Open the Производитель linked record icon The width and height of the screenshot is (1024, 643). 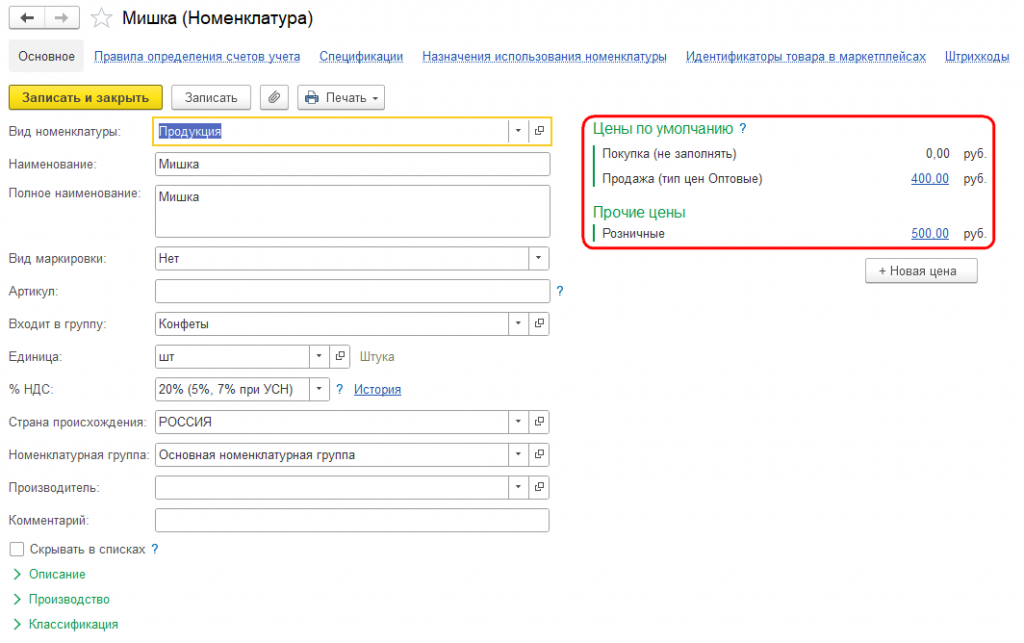(539, 487)
